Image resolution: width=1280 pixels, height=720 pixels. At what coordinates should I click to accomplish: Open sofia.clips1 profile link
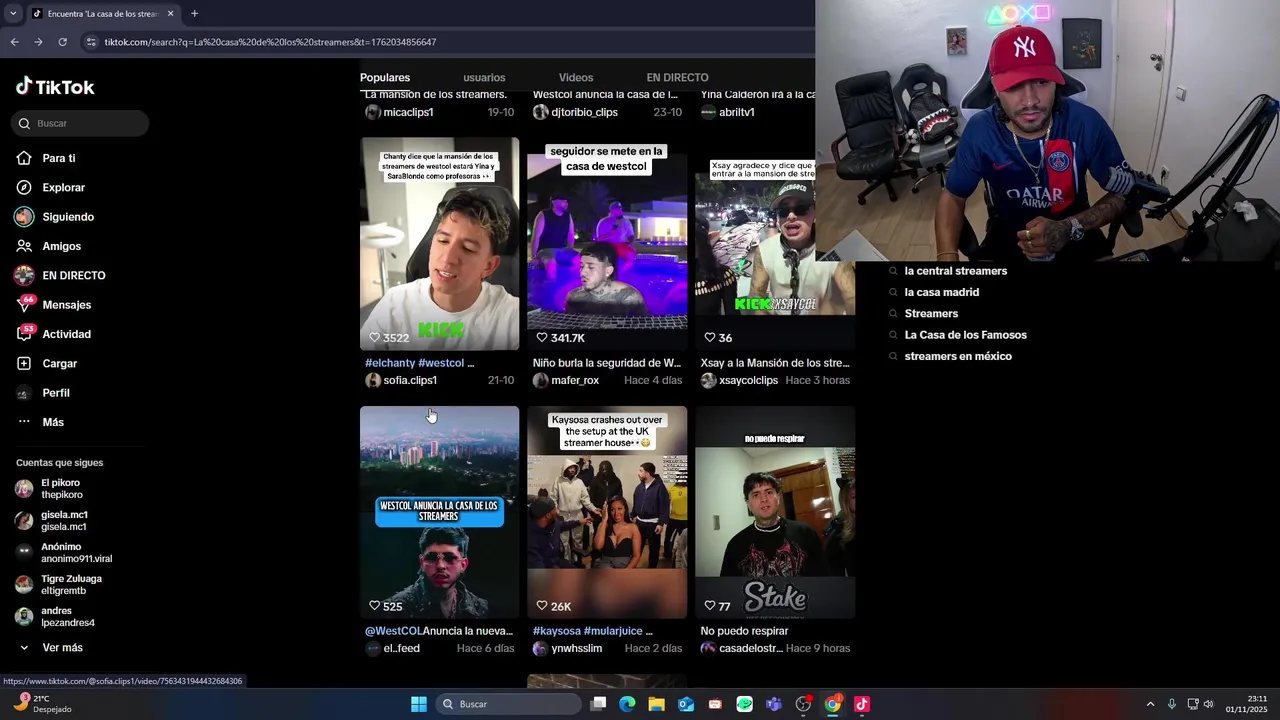coord(410,380)
